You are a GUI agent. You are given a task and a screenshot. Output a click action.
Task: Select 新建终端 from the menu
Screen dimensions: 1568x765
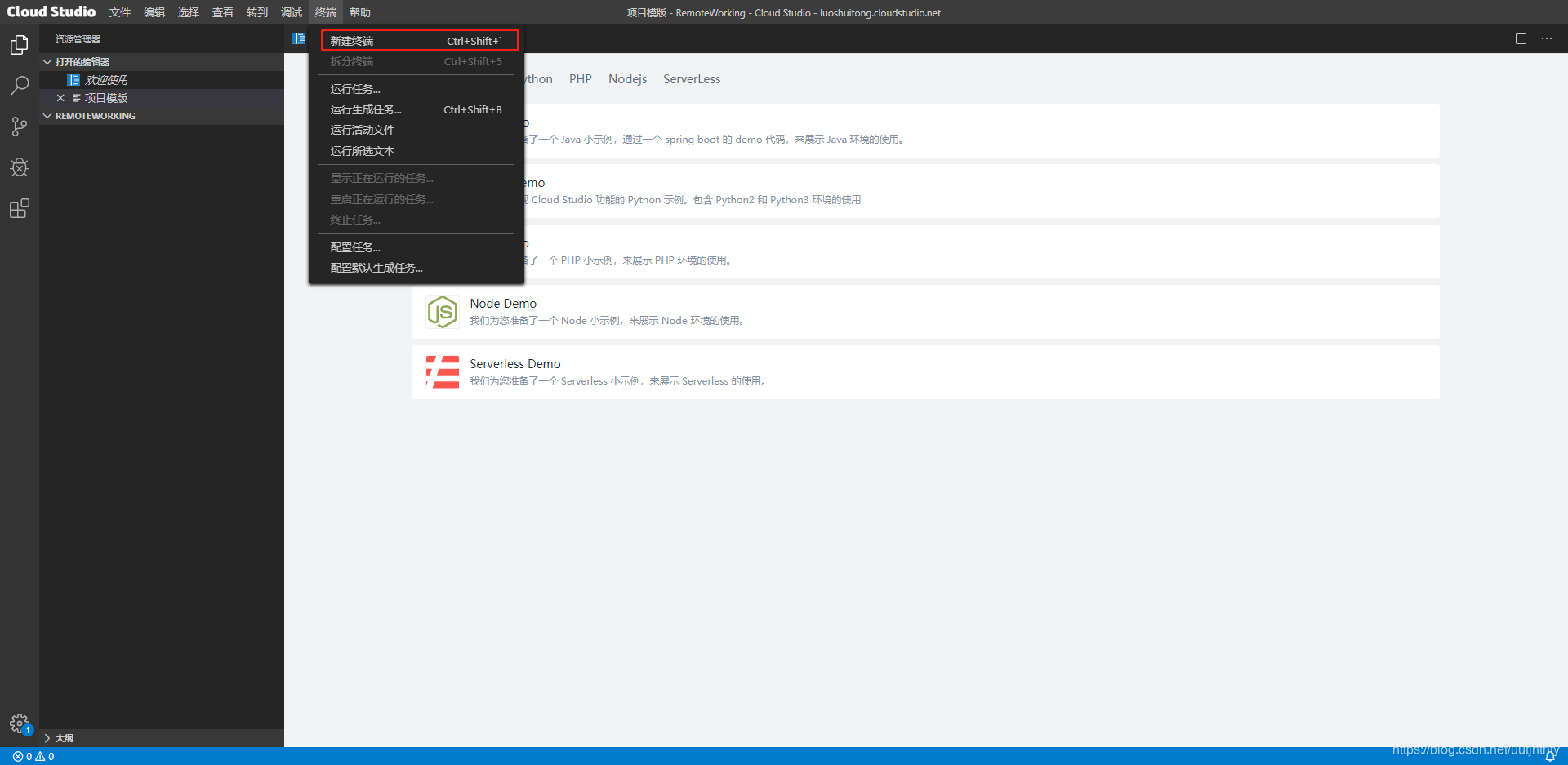pos(416,41)
